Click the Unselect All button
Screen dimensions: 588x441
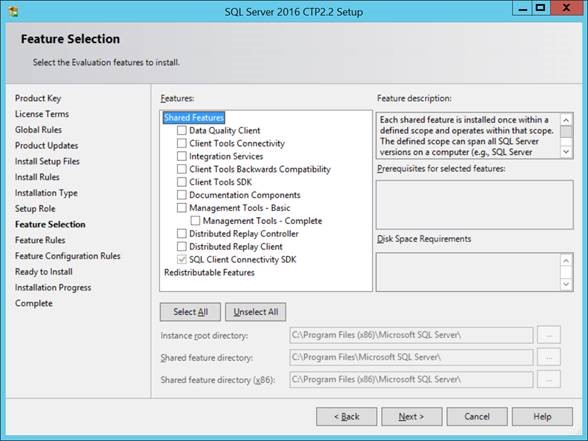(256, 312)
